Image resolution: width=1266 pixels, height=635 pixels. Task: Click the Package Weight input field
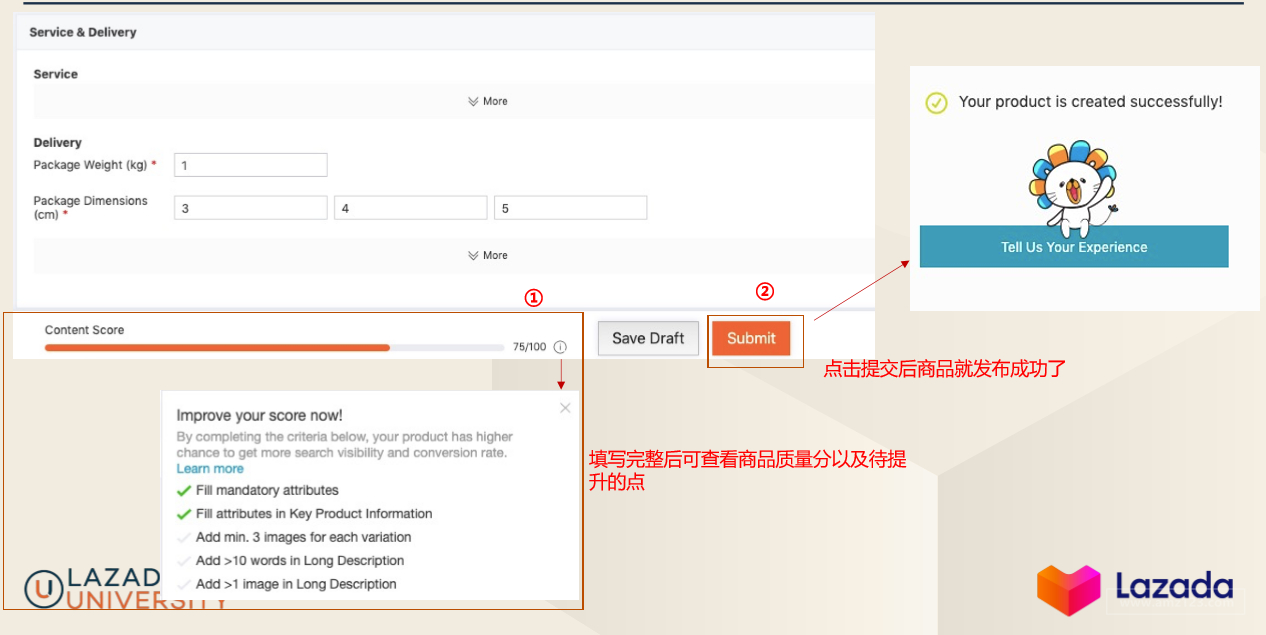[251, 165]
